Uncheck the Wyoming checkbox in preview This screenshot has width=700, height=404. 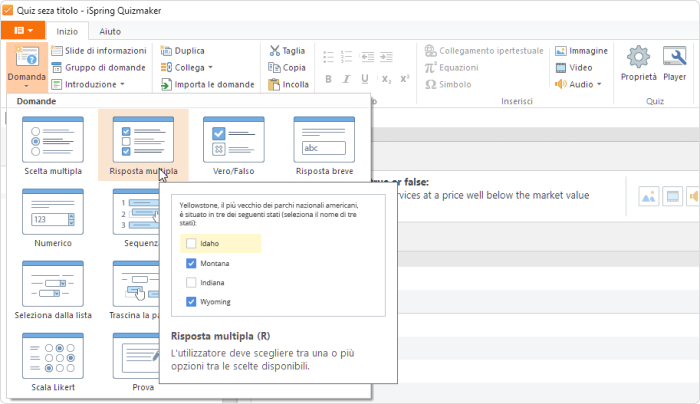191,302
